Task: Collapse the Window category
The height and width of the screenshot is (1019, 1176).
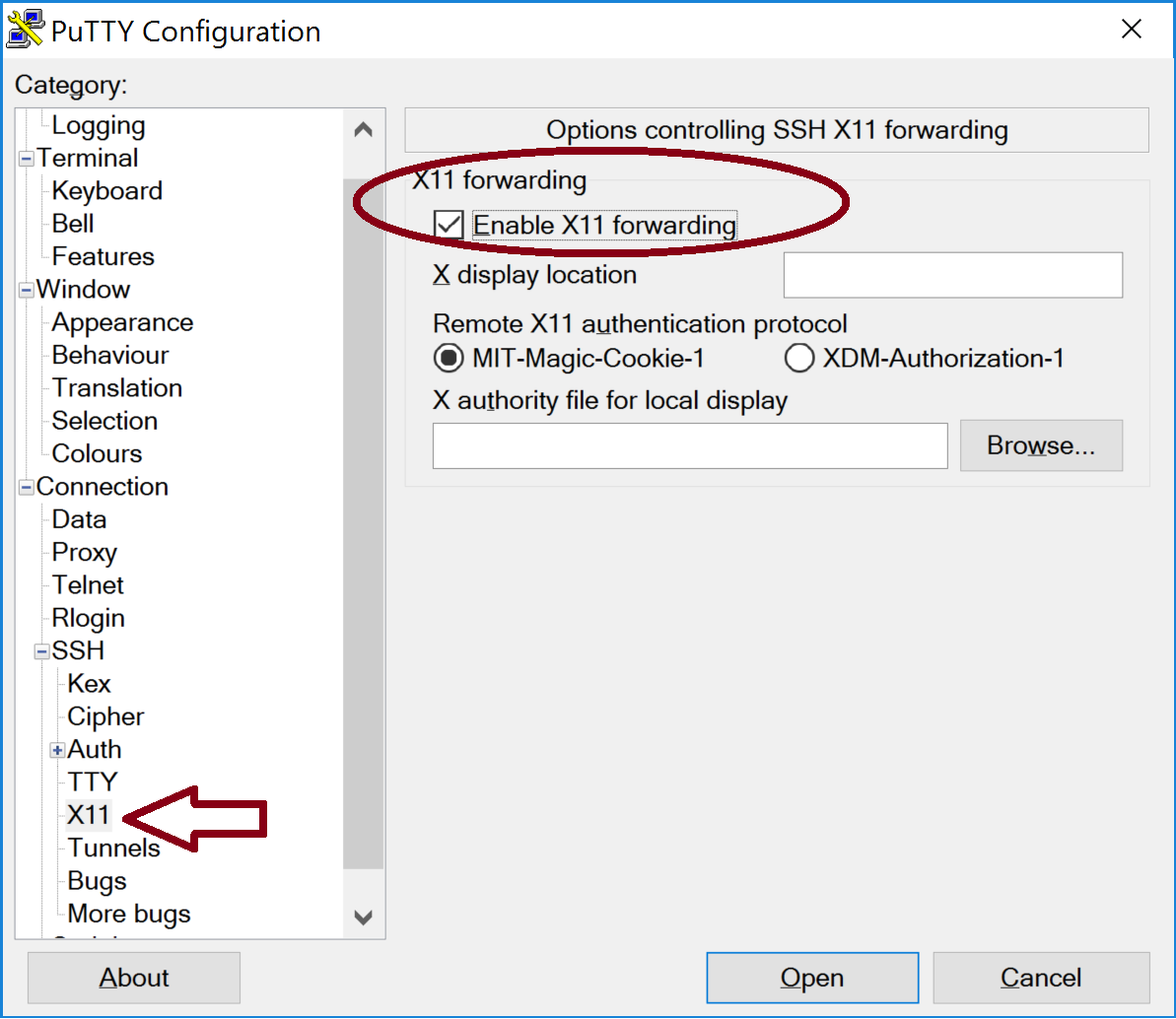Action: coord(27,290)
